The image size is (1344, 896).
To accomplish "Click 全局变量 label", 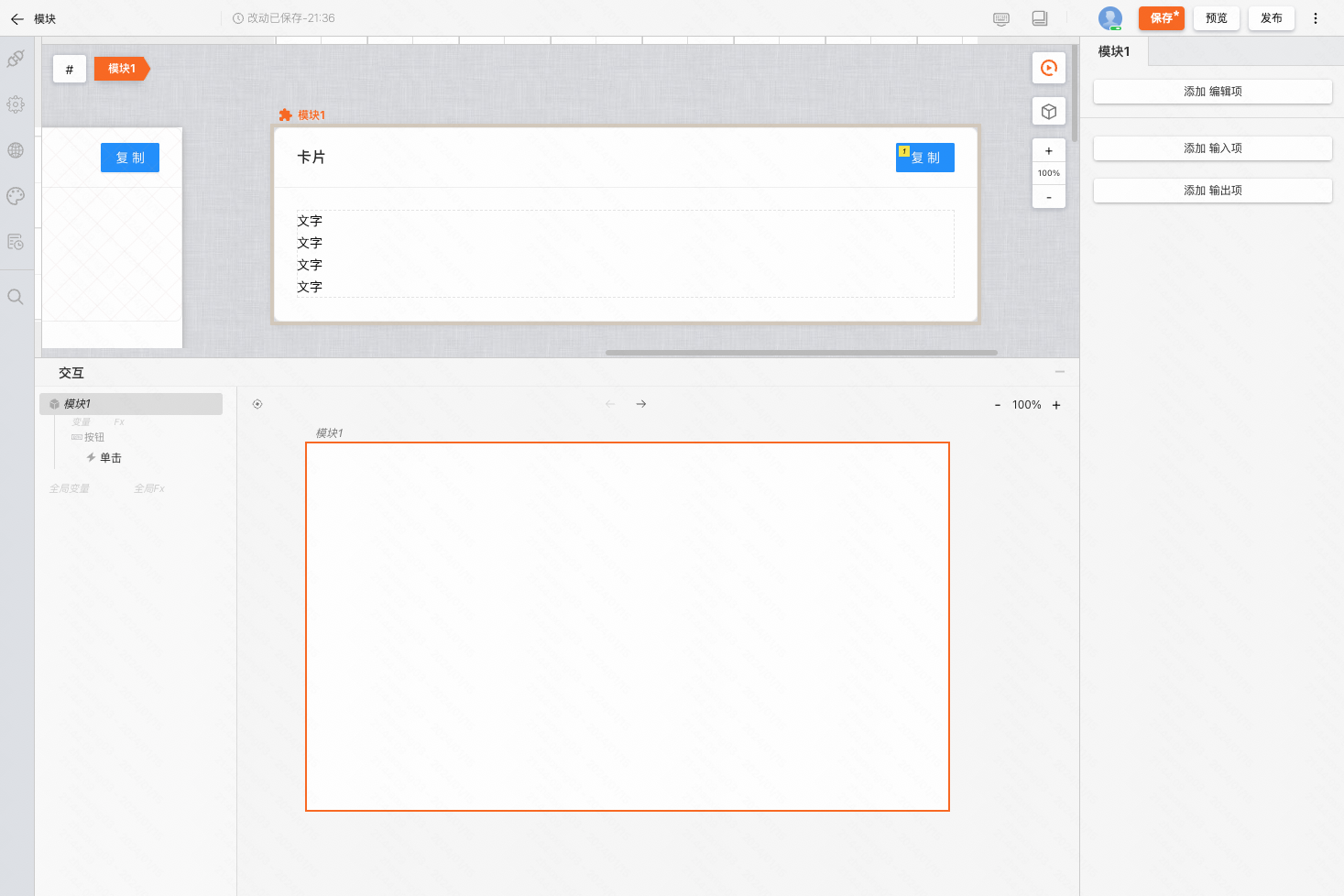I will [70, 489].
